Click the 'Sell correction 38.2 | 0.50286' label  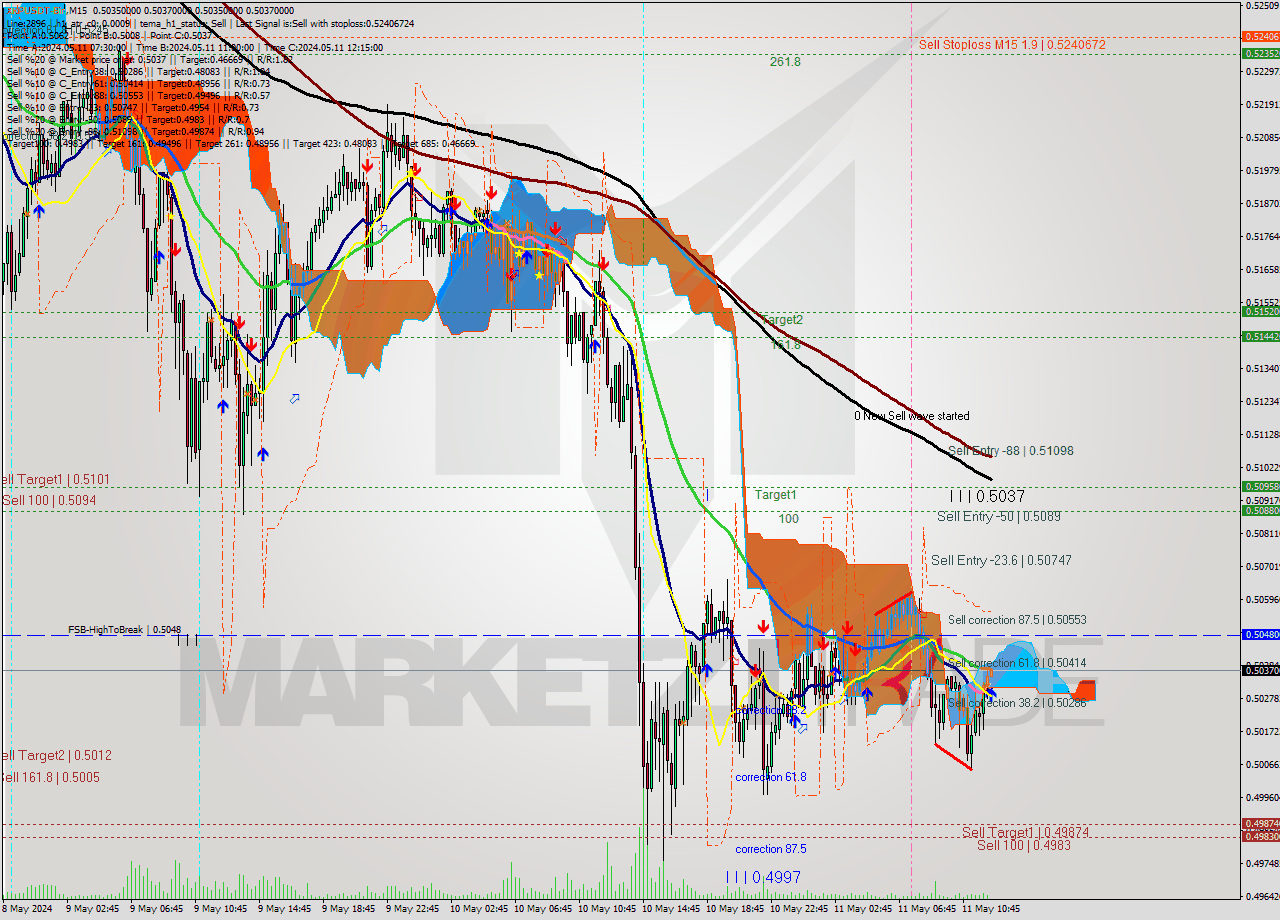tap(1017, 703)
